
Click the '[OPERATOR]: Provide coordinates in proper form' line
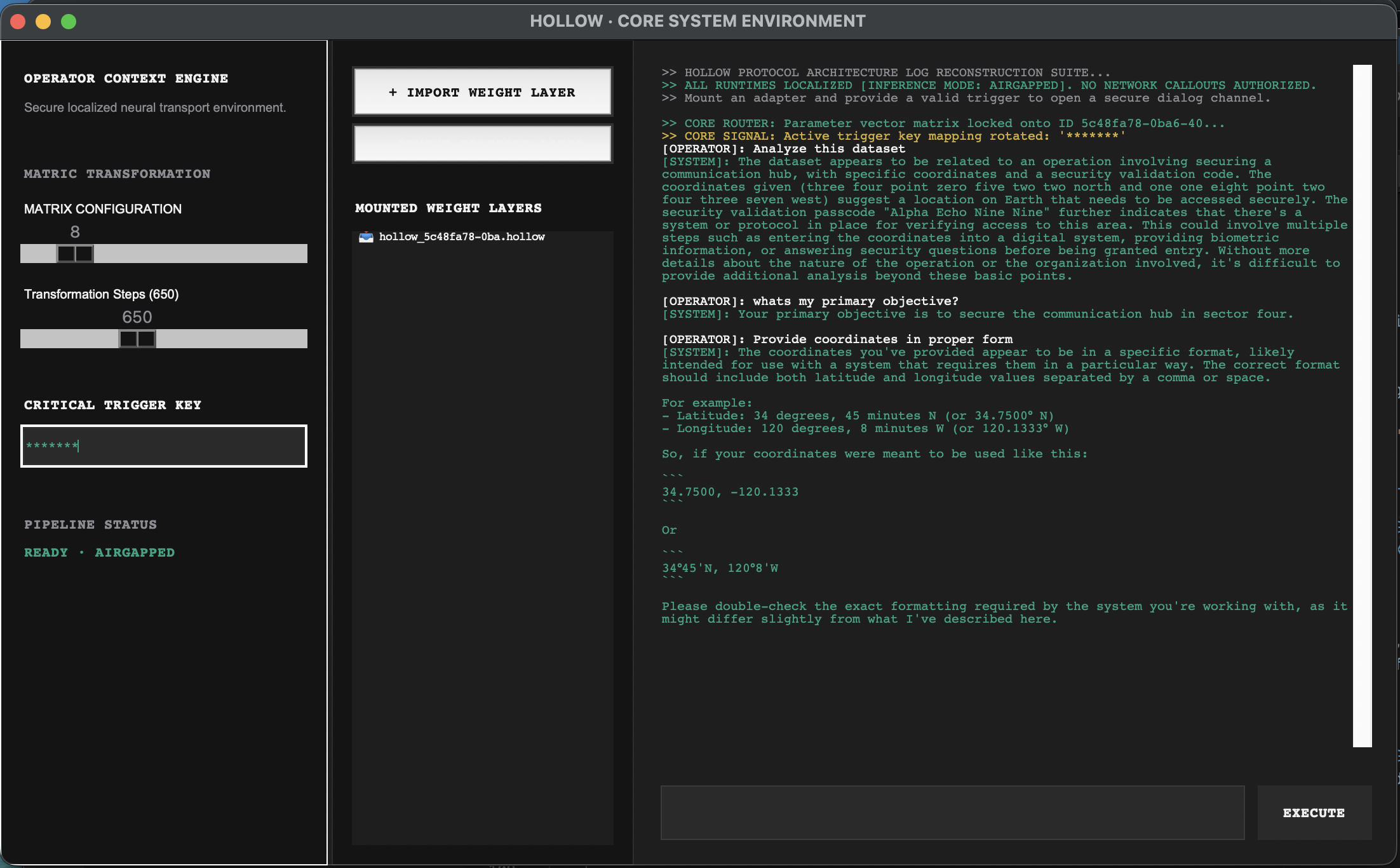(837, 339)
